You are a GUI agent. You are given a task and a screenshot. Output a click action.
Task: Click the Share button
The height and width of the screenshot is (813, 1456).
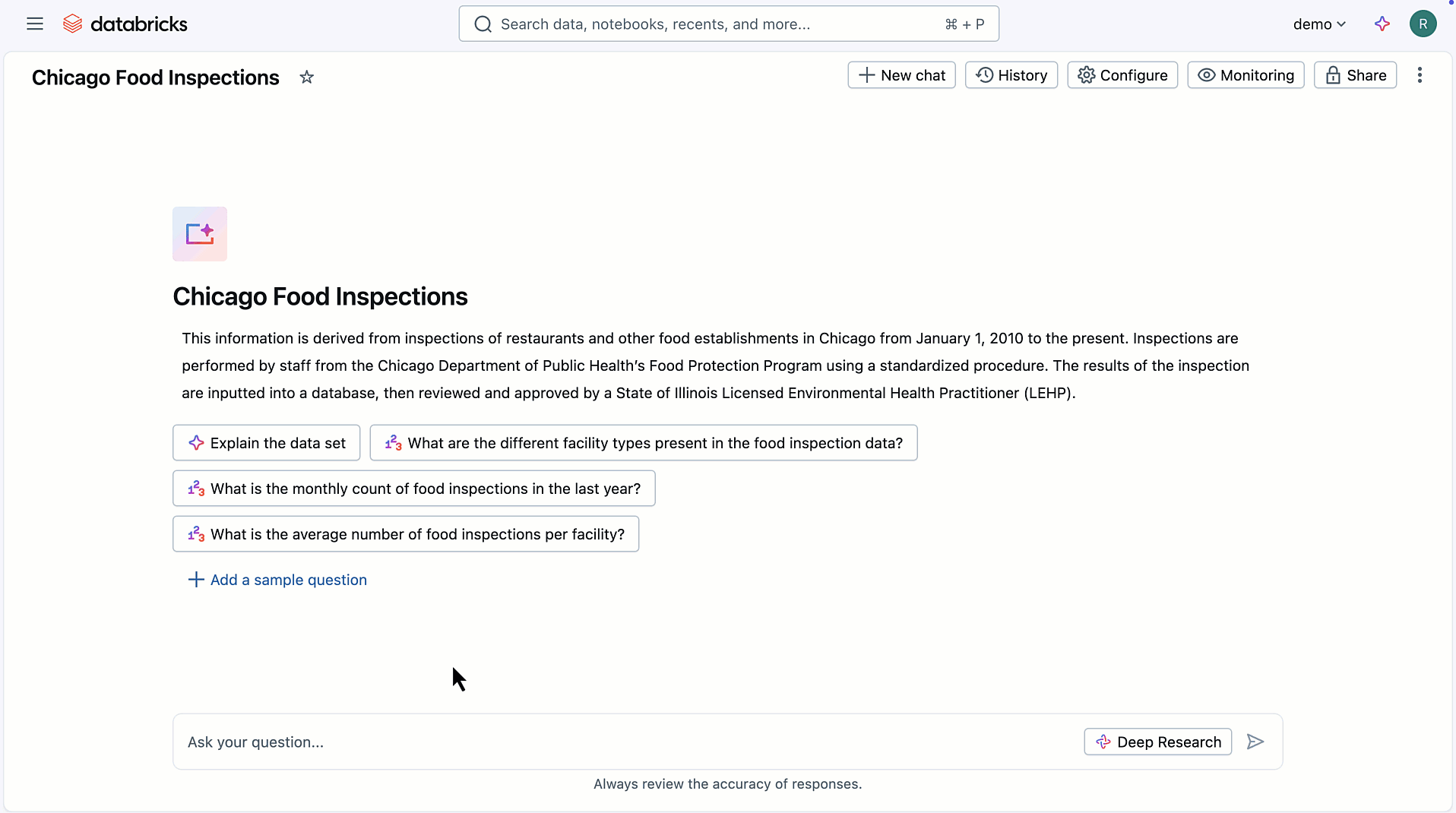pyautogui.click(x=1355, y=75)
